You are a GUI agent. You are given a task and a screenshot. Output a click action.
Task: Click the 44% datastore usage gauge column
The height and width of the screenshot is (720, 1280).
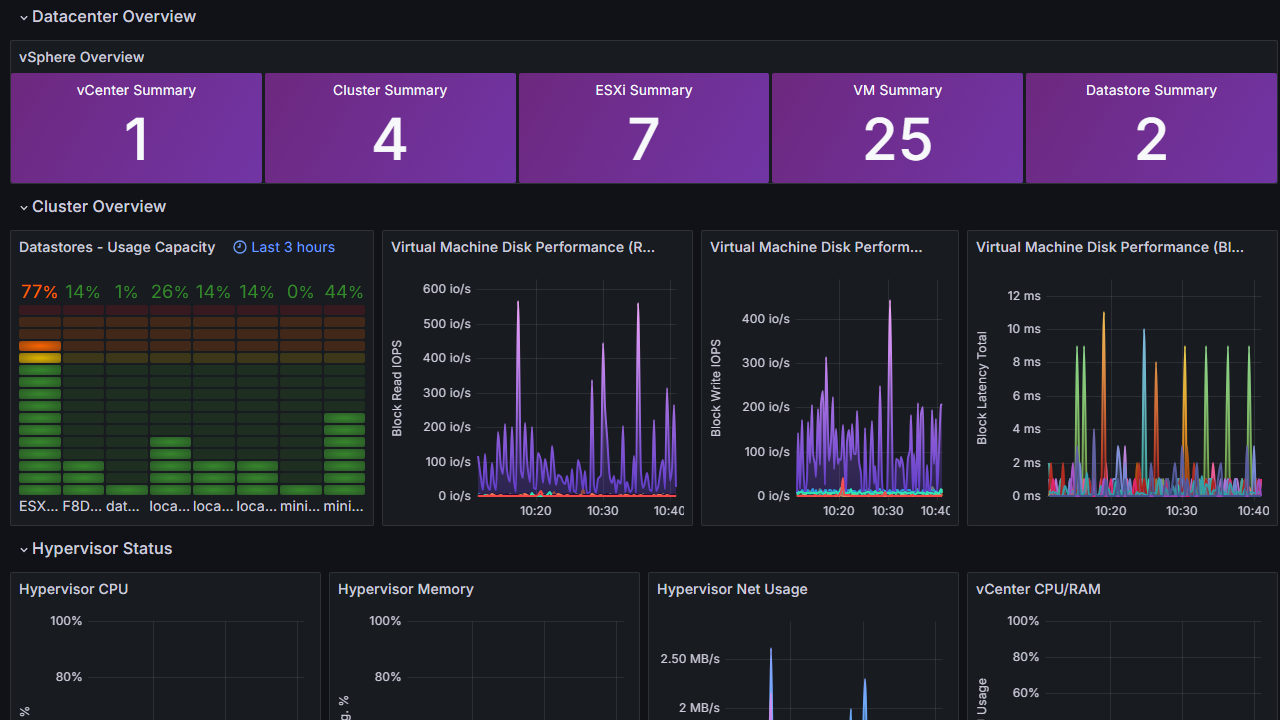(344, 400)
